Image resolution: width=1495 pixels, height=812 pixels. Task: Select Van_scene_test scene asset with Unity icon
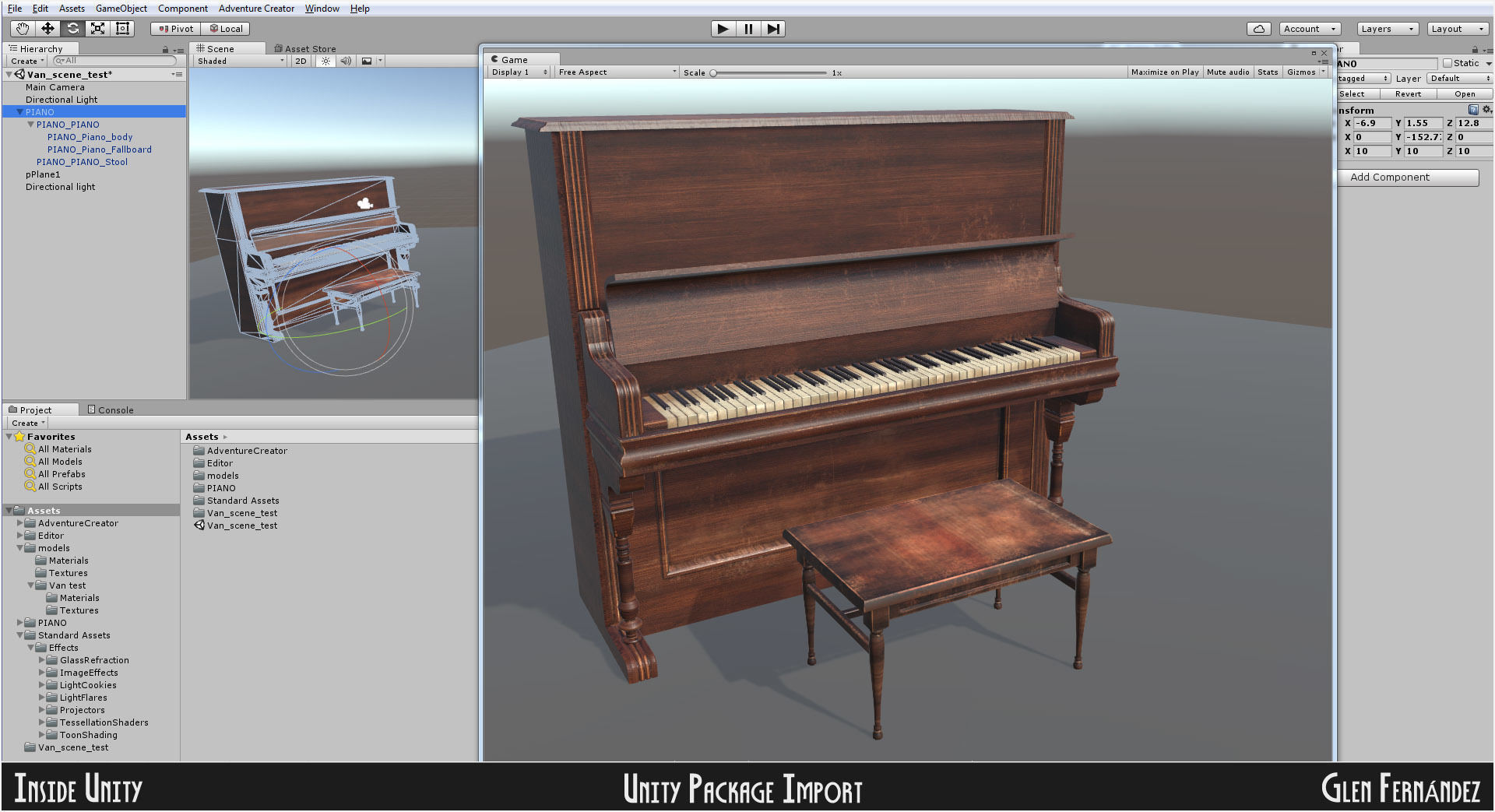[235, 526]
